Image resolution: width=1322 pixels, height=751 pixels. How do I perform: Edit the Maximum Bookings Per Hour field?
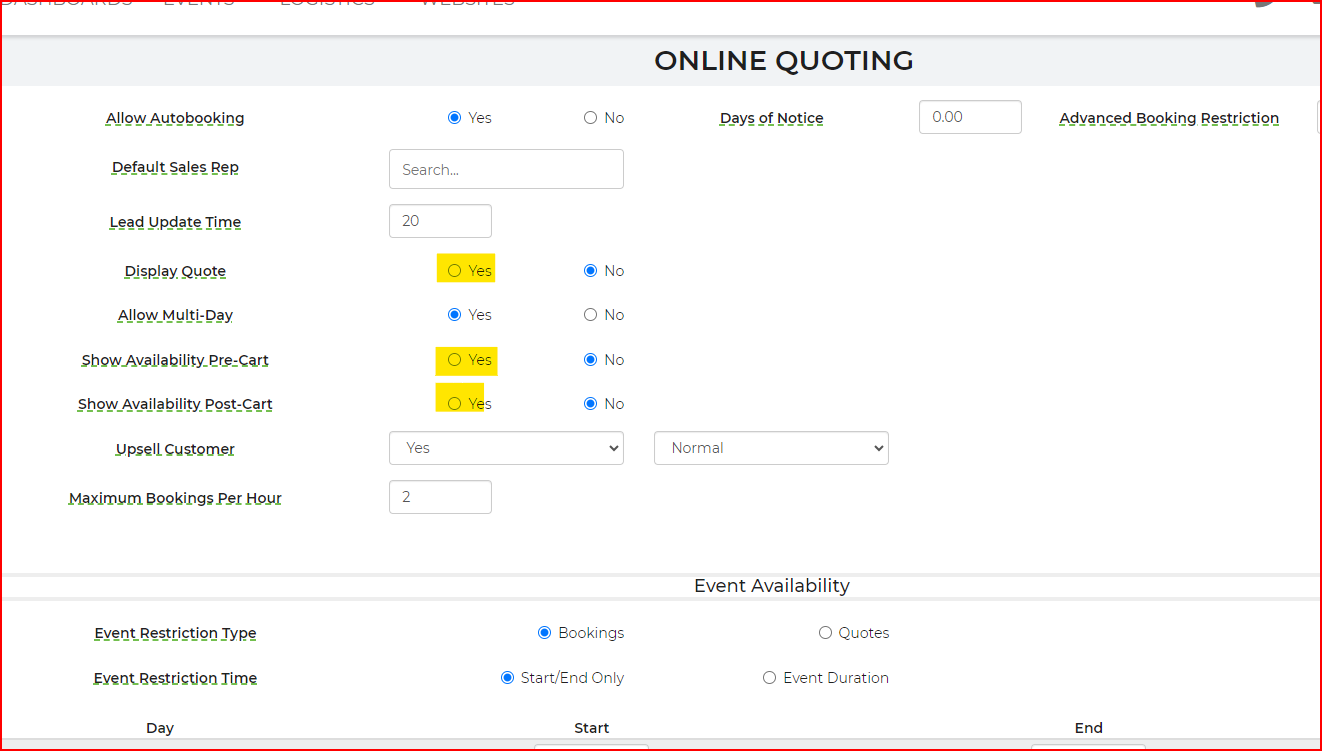pos(440,497)
